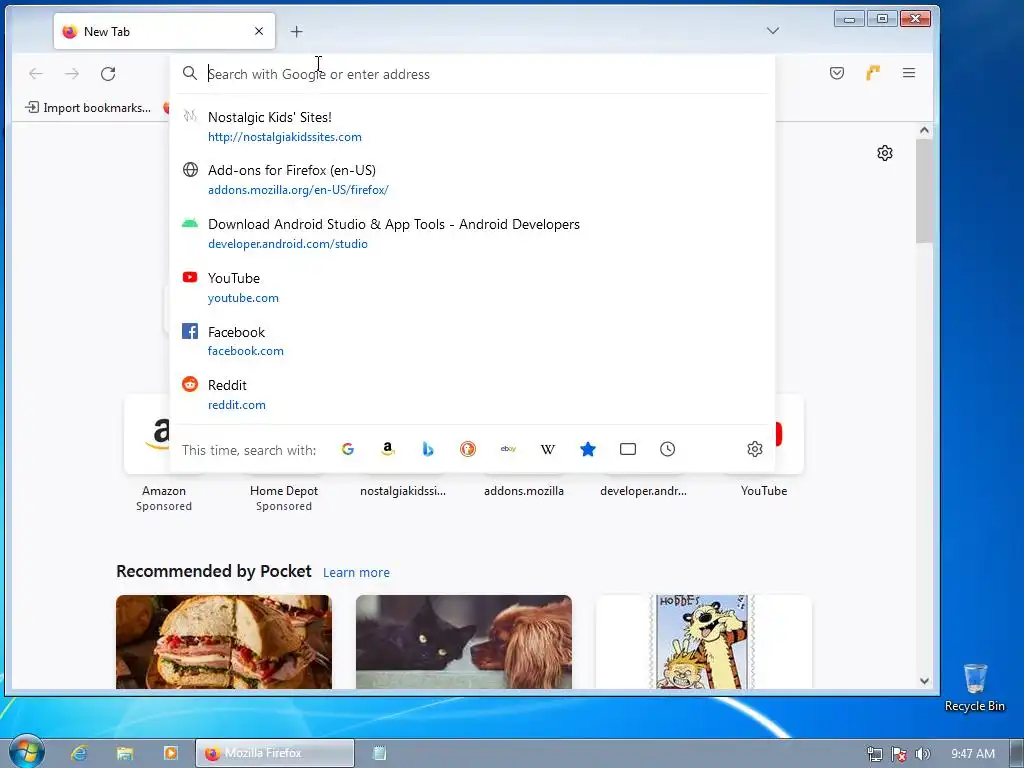Launch Internet Explorer from taskbar
Screen dimensions: 1024x768
(x=79, y=753)
